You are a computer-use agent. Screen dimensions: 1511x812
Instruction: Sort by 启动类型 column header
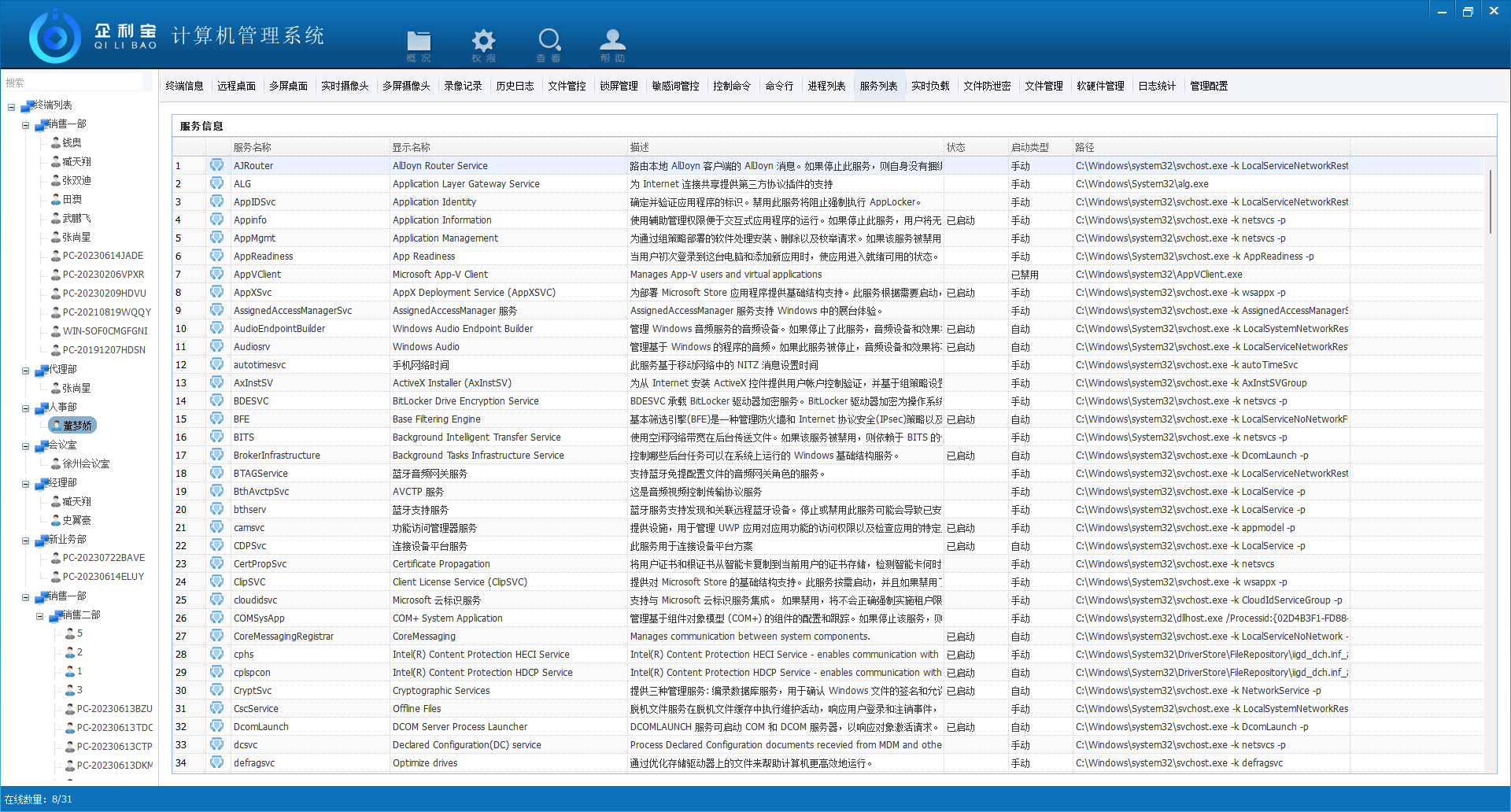pyautogui.click(x=1029, y=147)
